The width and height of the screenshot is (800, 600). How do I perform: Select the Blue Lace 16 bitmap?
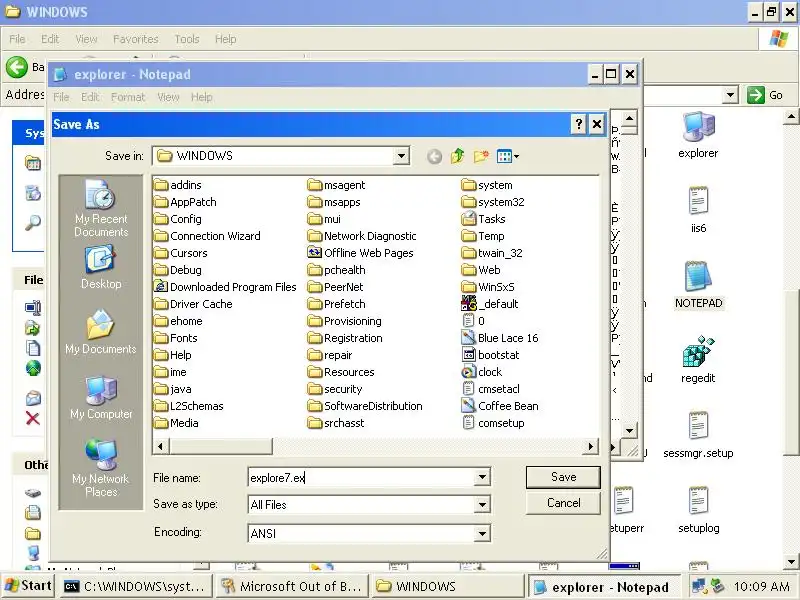499,338
